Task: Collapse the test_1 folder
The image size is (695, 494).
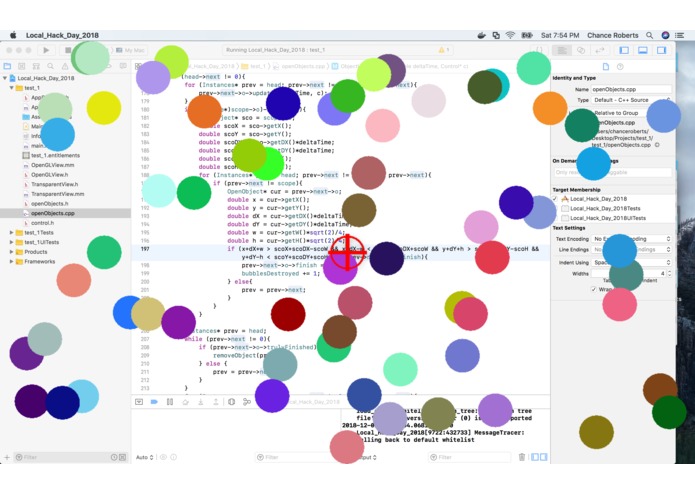Action: 12,88
